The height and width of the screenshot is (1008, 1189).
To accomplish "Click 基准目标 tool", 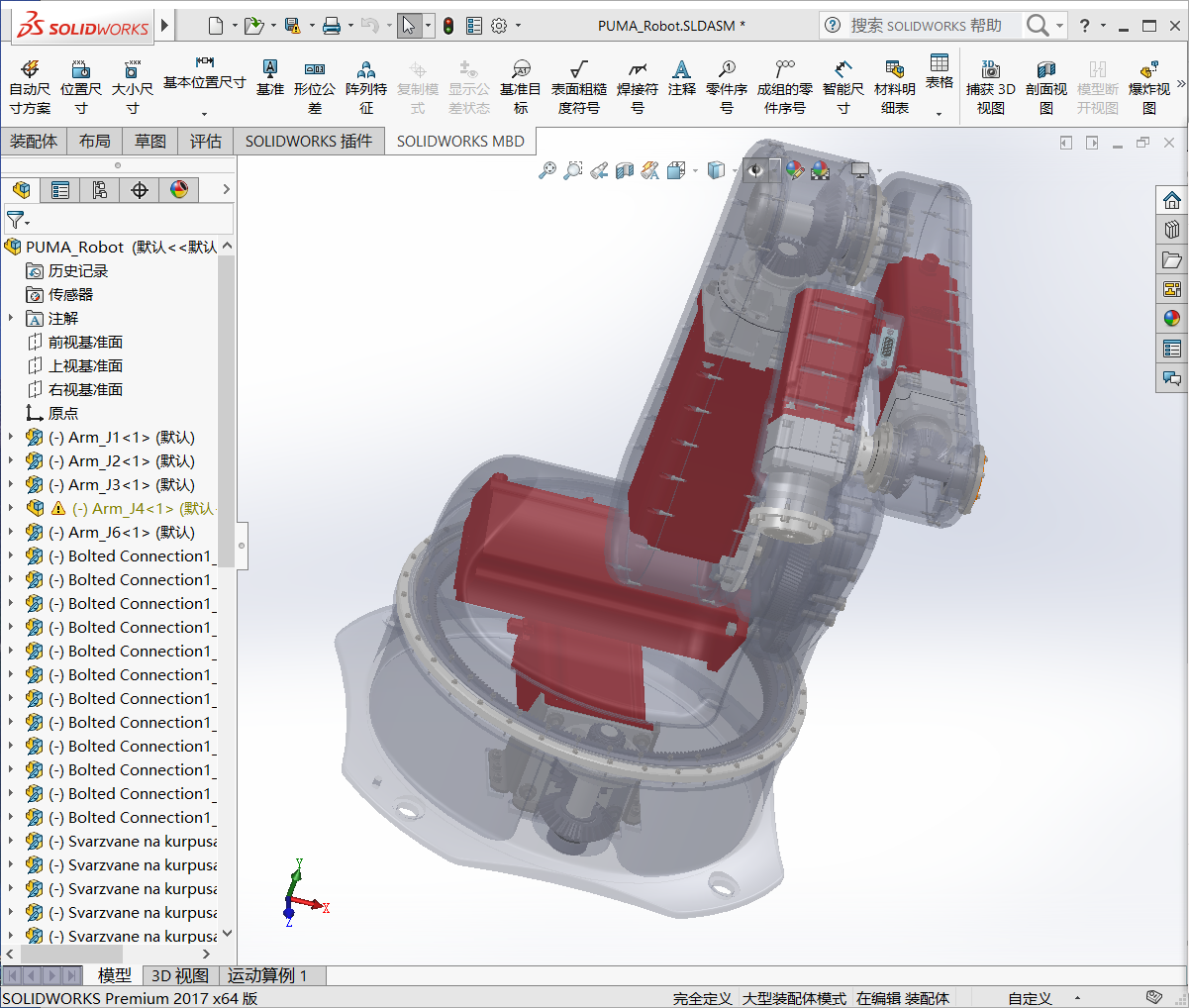I will [x=521, y=87].
